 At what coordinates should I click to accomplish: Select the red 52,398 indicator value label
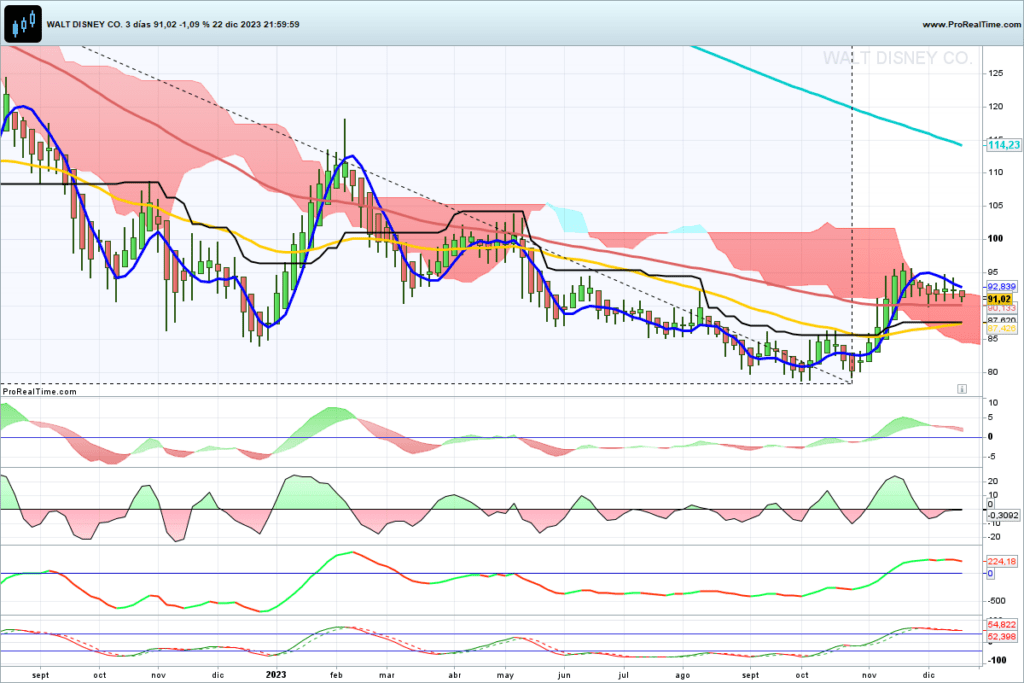(x=1002, y=637)
